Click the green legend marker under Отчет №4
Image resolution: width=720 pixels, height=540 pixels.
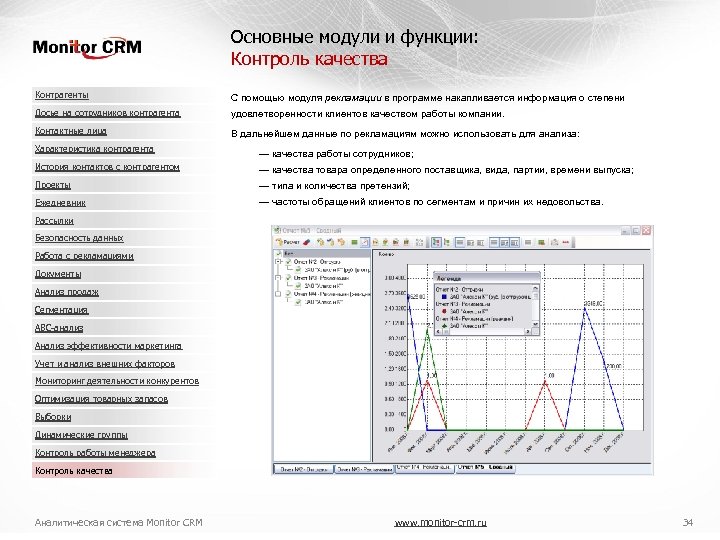click(444, 326)
